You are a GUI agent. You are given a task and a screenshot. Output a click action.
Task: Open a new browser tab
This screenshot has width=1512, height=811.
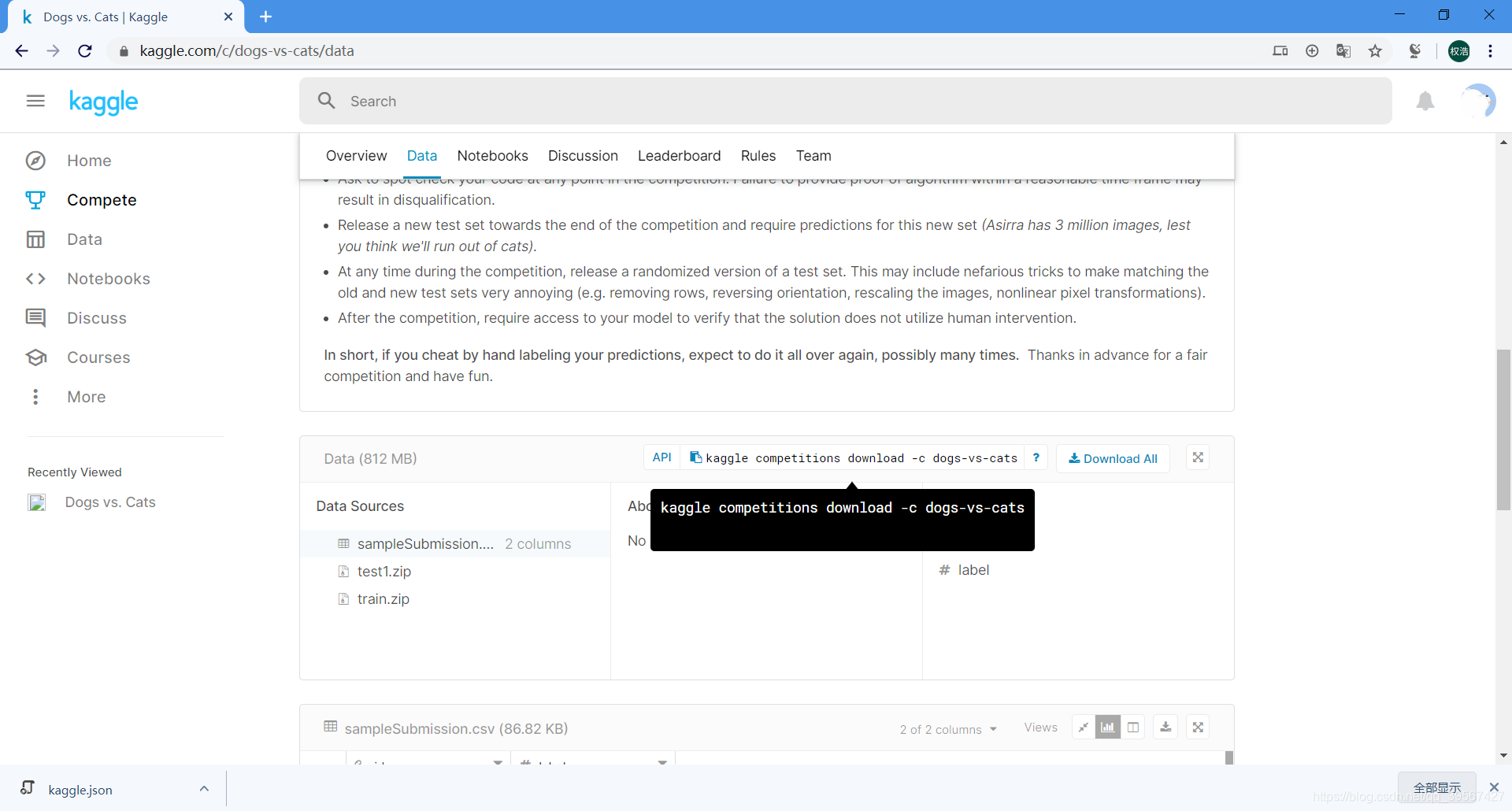click(x=265, y=17)
